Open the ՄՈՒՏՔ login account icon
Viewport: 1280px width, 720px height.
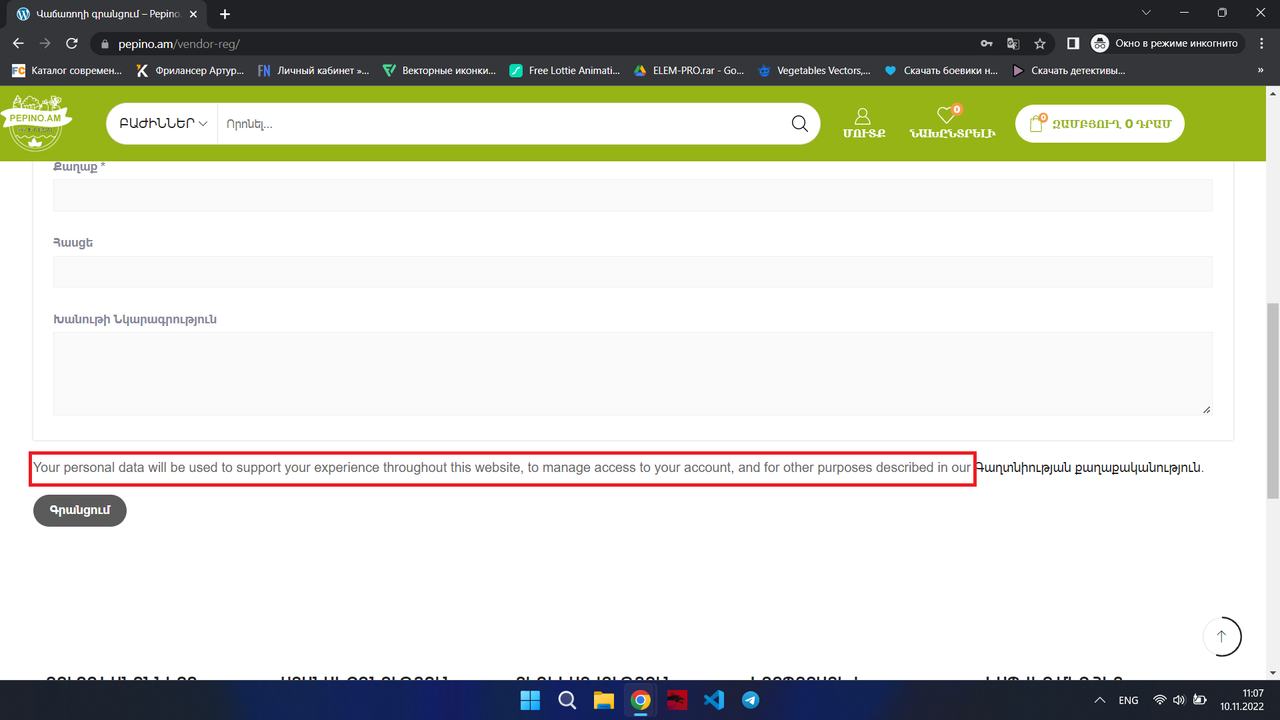tap(863, 124)
